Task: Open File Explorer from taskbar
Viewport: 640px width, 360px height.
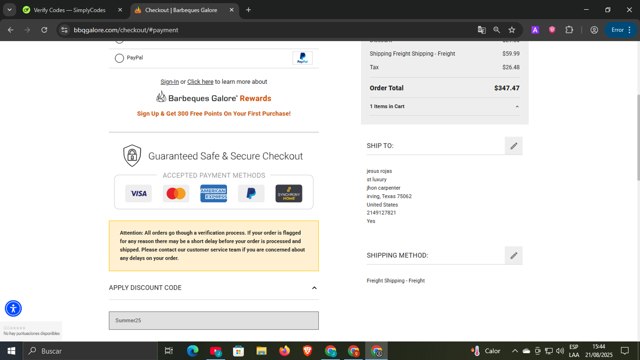Action: click(x=261, y=351)
